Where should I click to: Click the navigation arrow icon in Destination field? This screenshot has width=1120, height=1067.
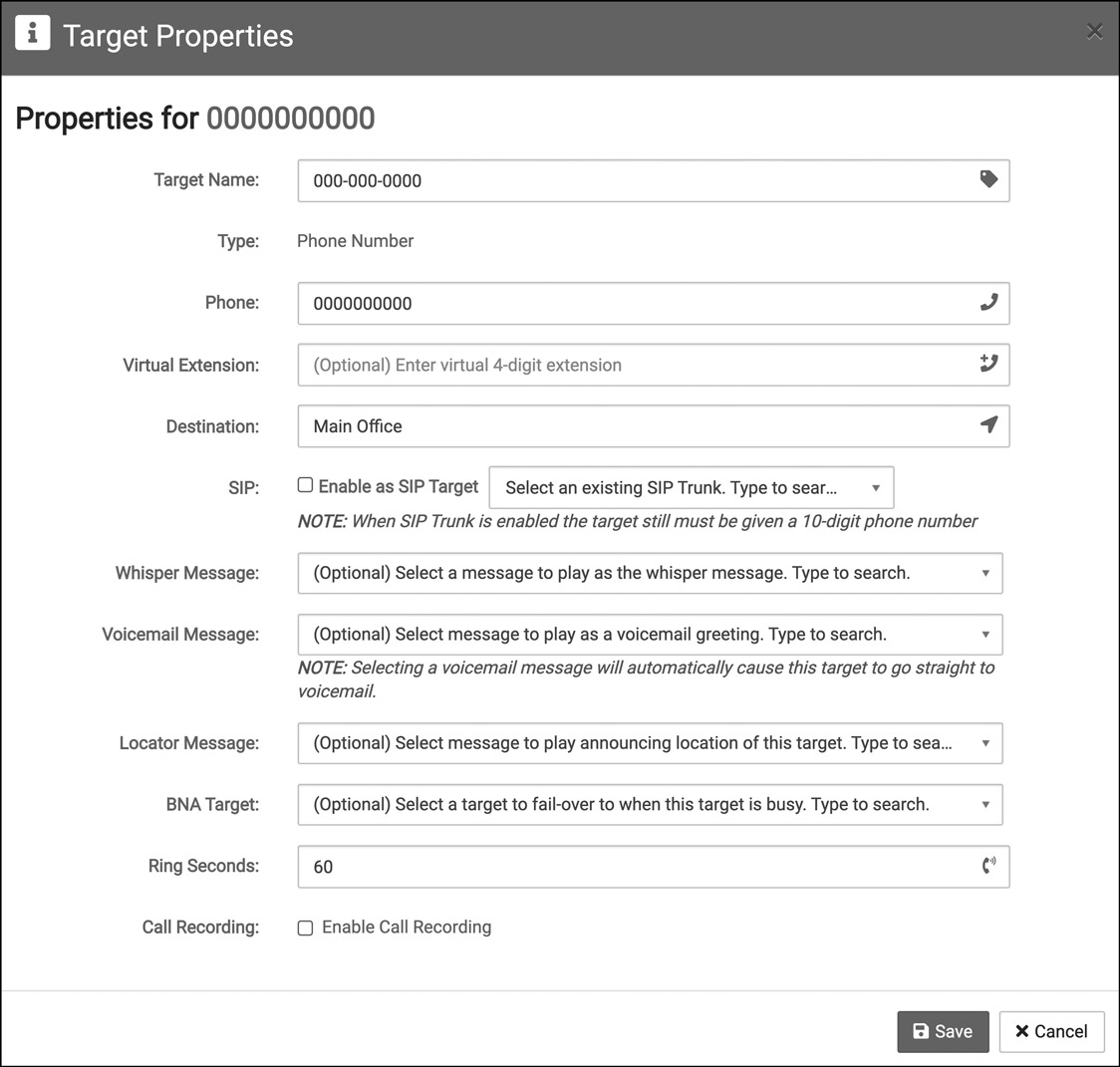point(989,425)
